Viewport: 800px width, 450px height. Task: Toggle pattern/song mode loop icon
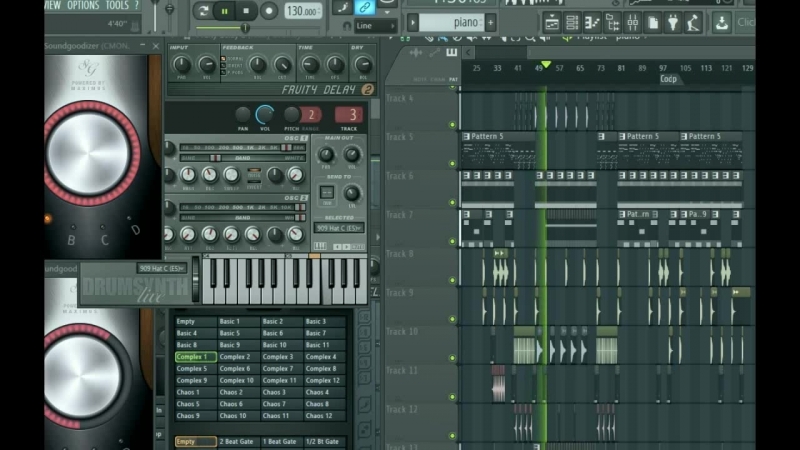203,11
